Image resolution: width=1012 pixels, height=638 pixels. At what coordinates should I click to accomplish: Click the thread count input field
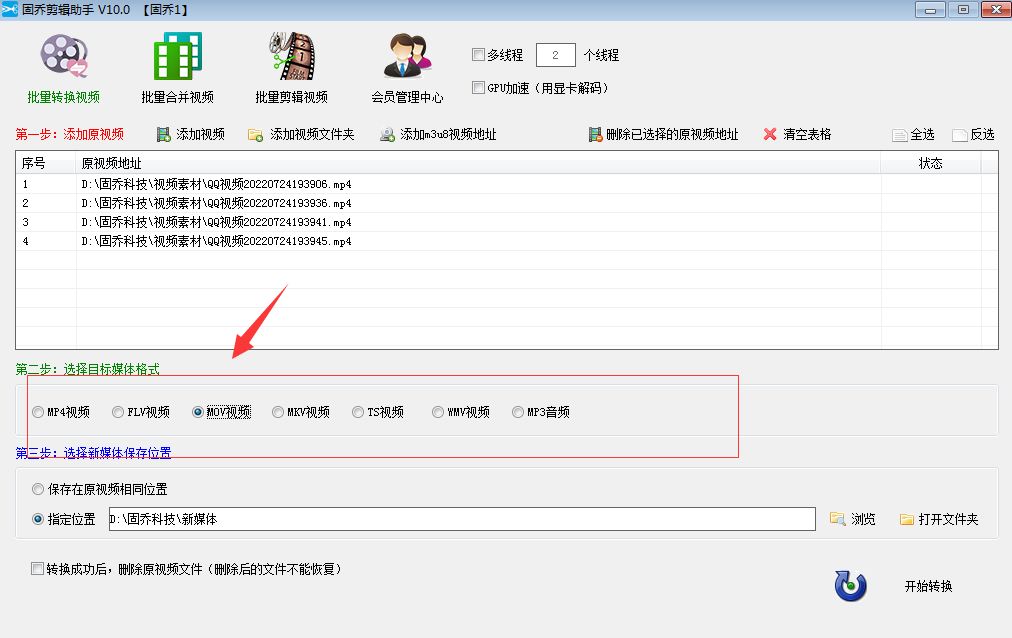pyautogui.click(x=556, y=55)
